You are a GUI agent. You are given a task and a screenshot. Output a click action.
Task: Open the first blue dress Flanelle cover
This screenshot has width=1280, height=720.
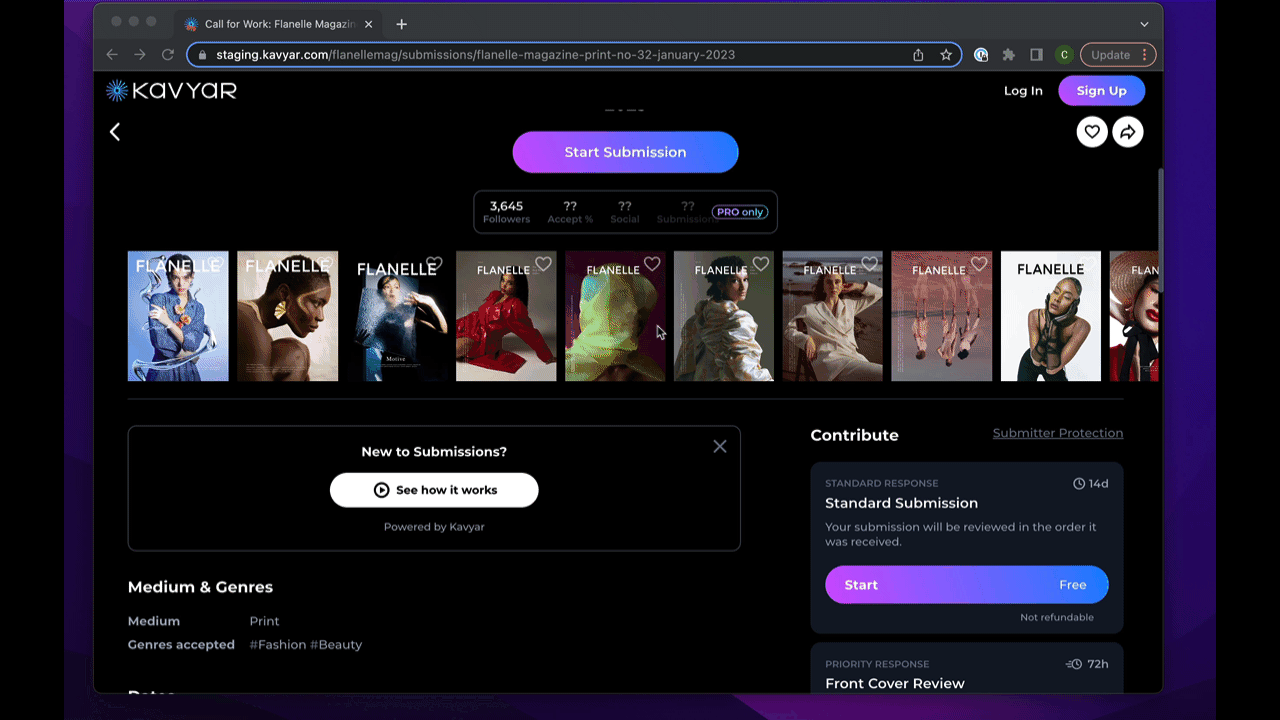(178, 316)
